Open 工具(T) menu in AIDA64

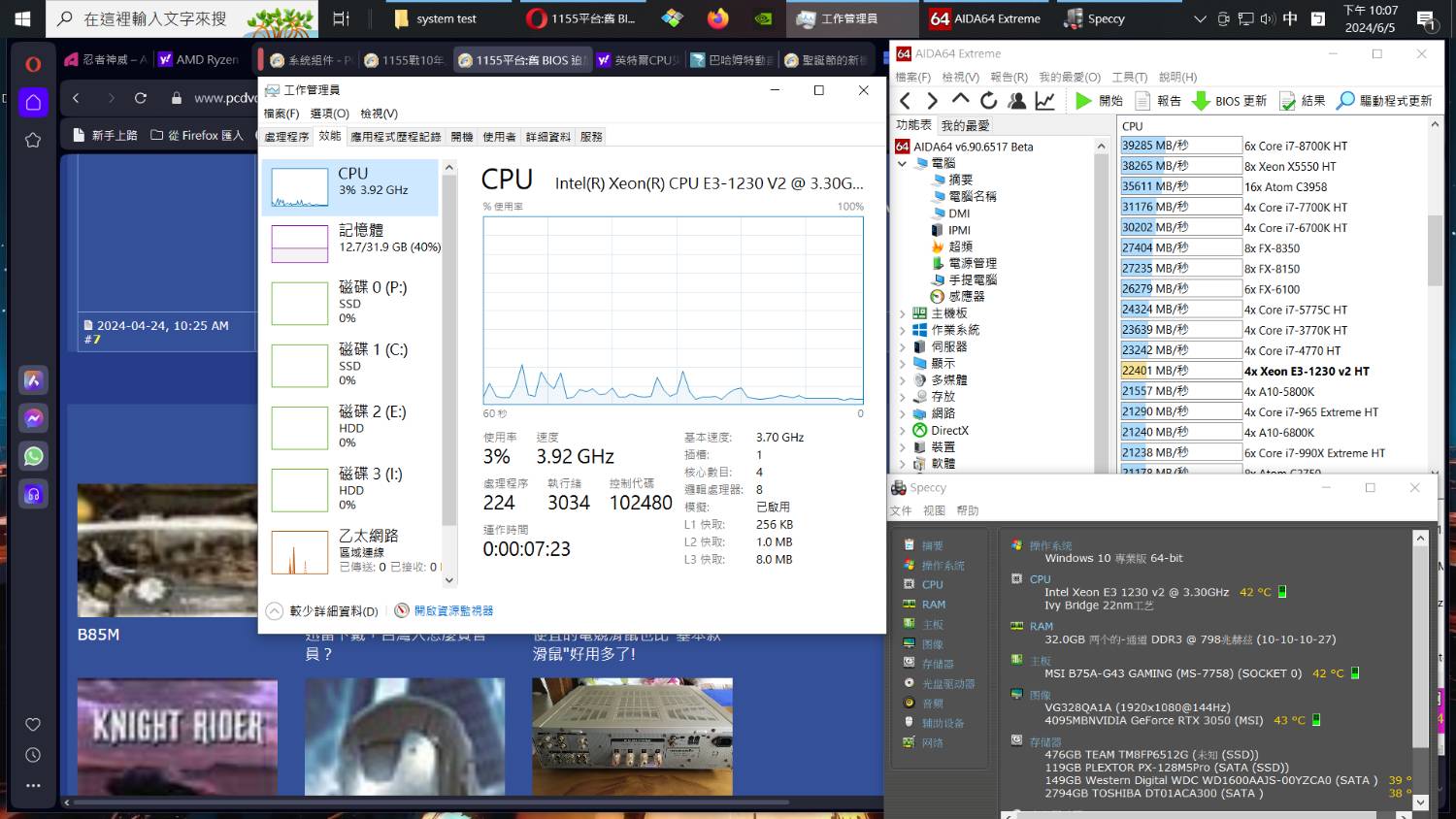click(1130, 77)
